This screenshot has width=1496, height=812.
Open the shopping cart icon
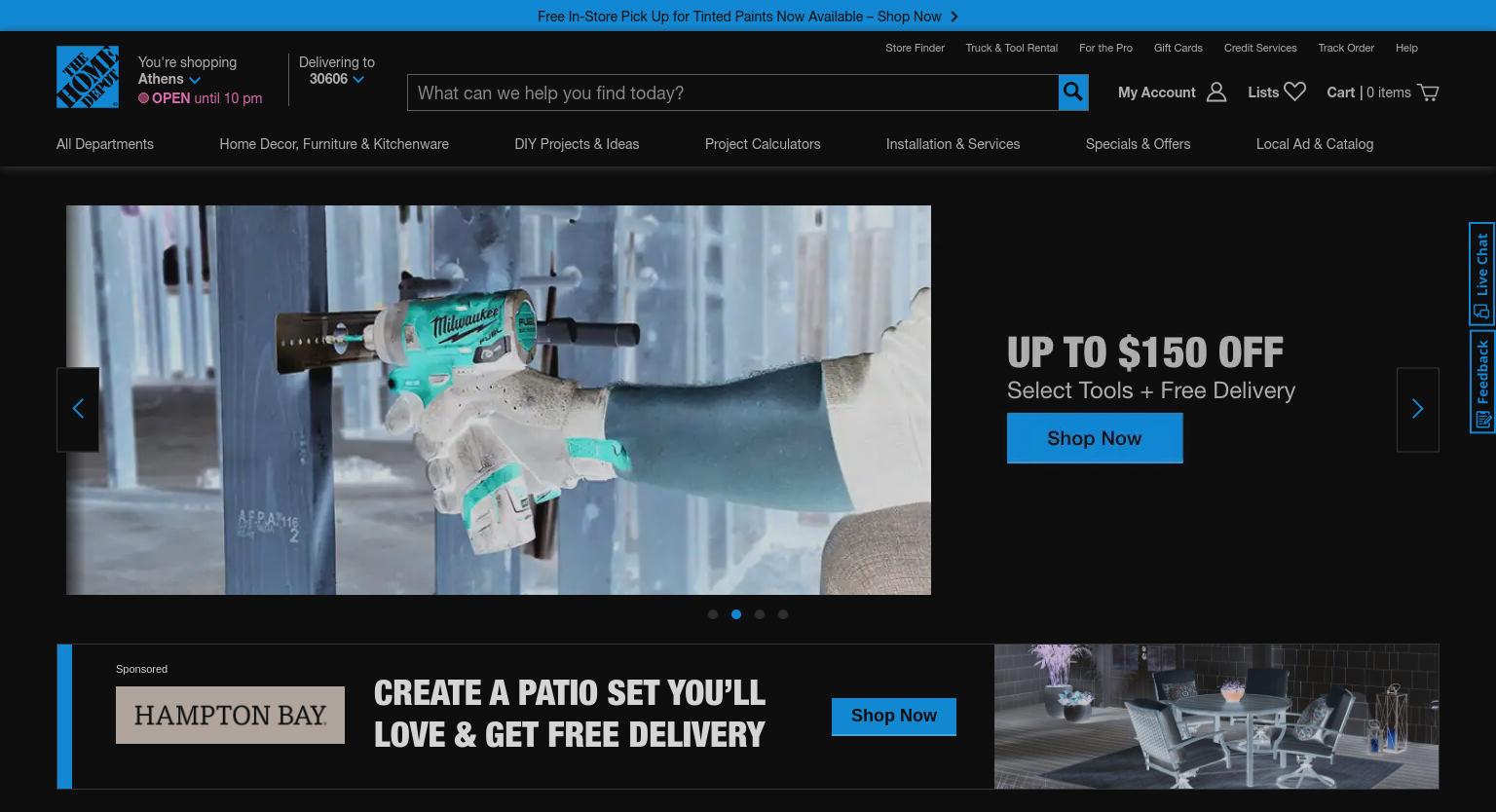[1428, 92]
